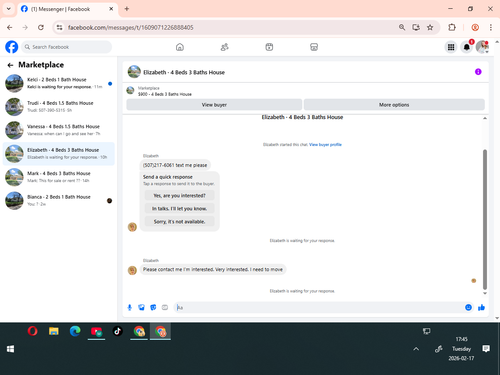Open the Windows Start menu
The height and width of the screenshot is (375, 500).
[x=10, y=349]
